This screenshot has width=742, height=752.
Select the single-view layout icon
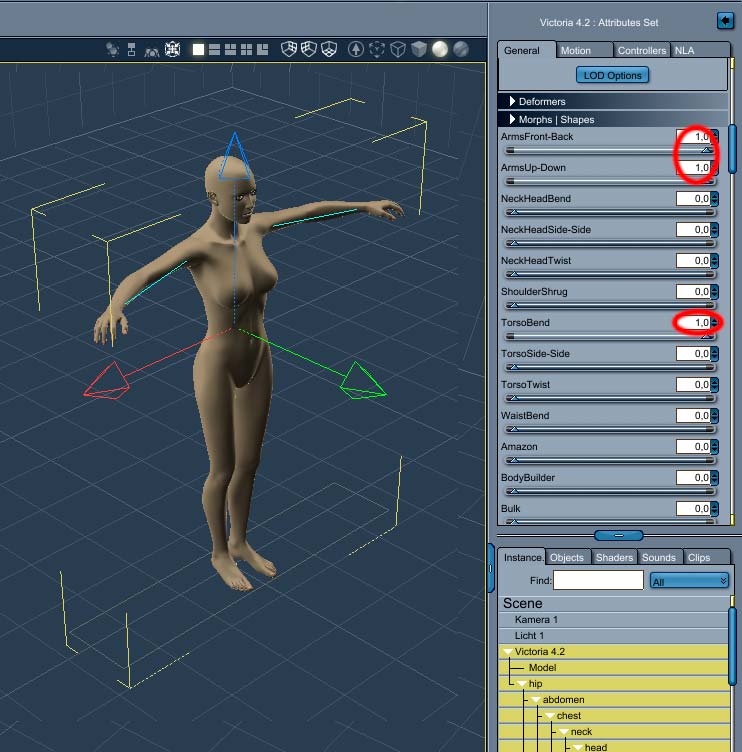[199, 49]
